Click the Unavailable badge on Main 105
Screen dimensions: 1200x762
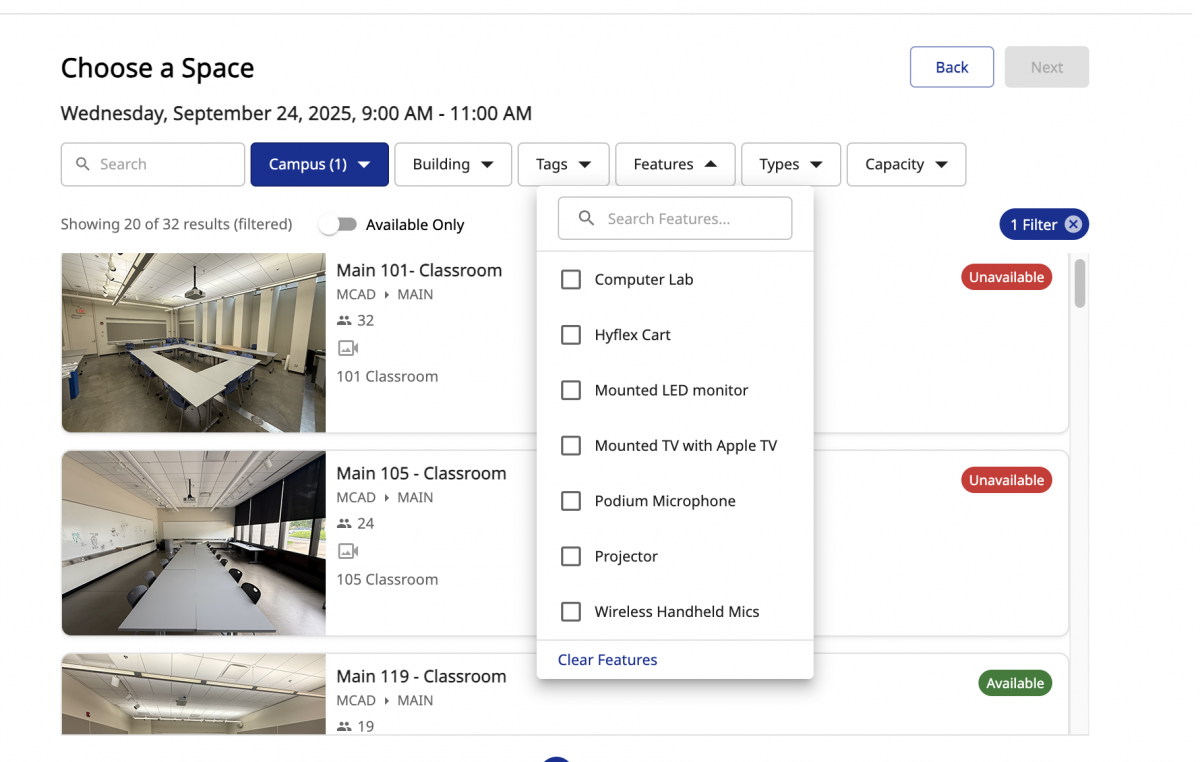[1006, 480]
